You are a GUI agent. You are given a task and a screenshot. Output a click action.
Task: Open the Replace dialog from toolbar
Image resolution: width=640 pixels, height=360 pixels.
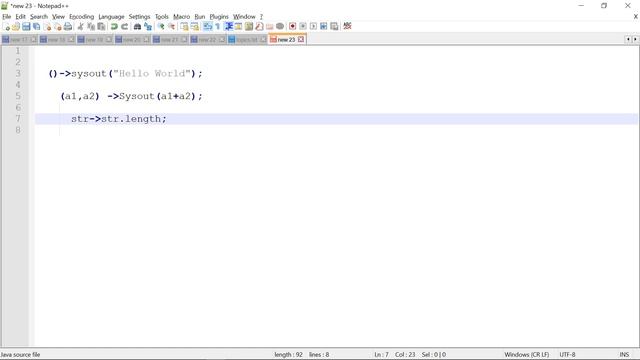pyautogui.click(x=148, y=27)
